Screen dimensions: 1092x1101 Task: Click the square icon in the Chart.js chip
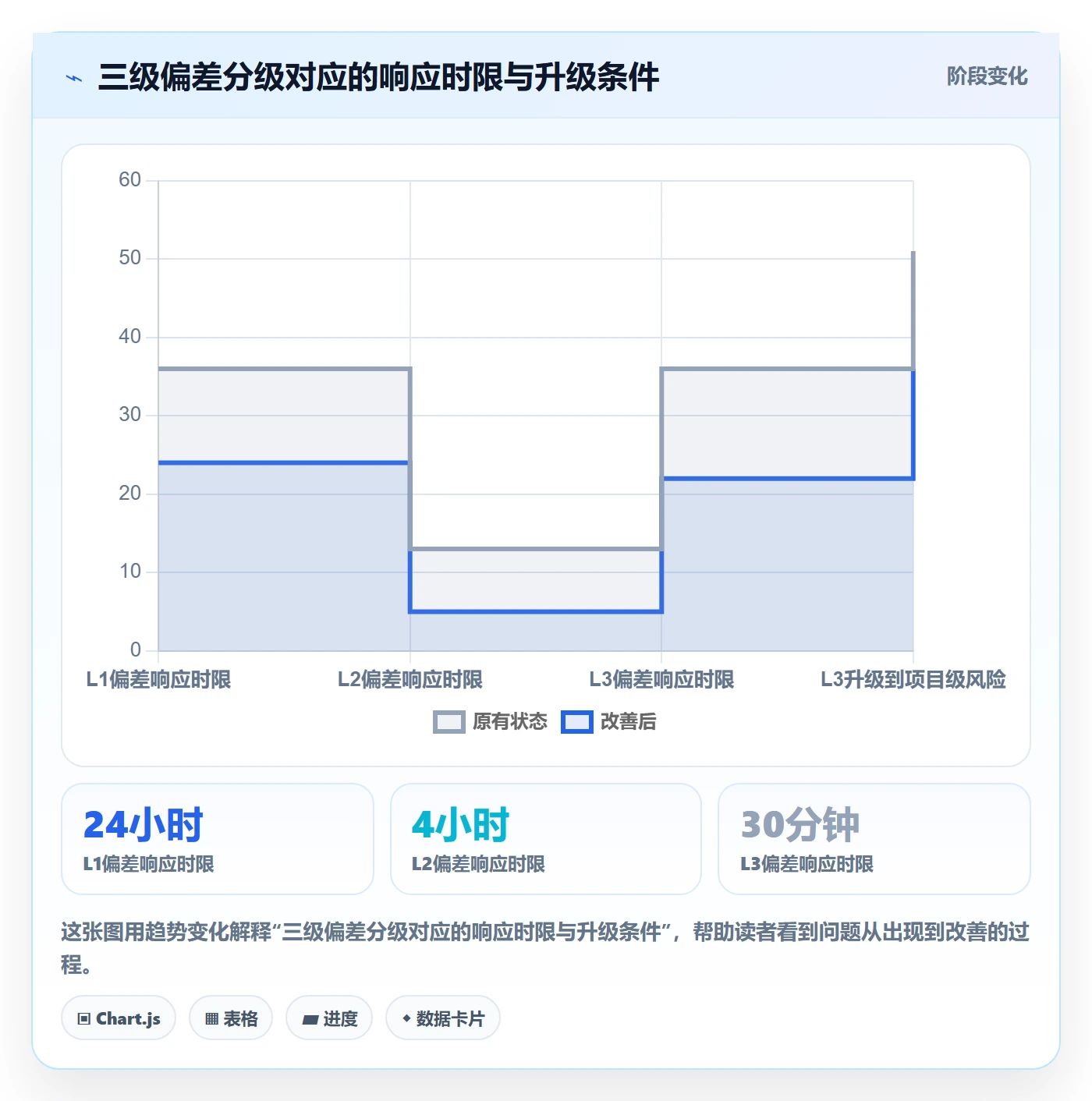pyautogui.click(x=84, y=1019)
